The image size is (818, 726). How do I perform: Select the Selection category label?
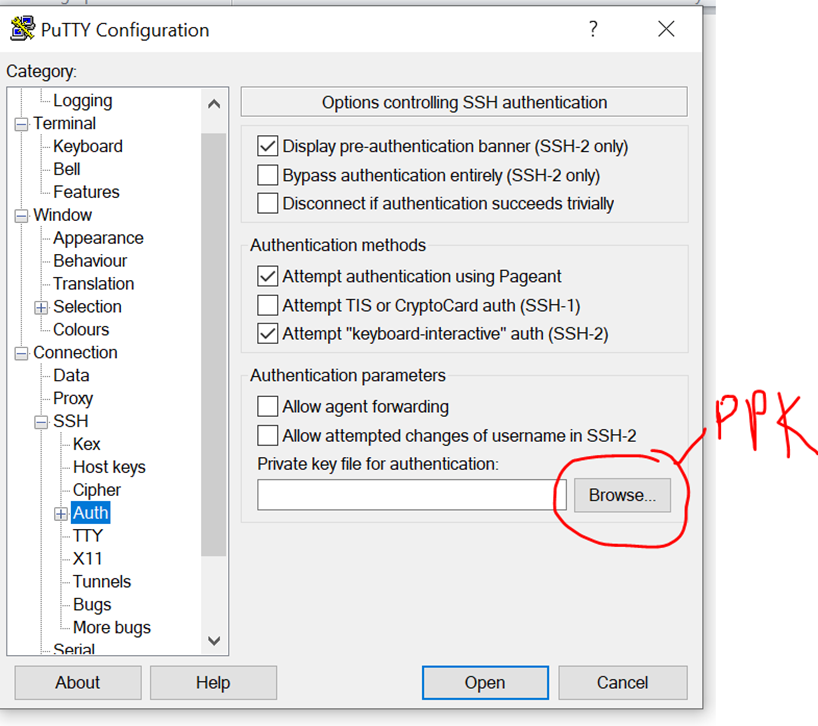[87, 307]
